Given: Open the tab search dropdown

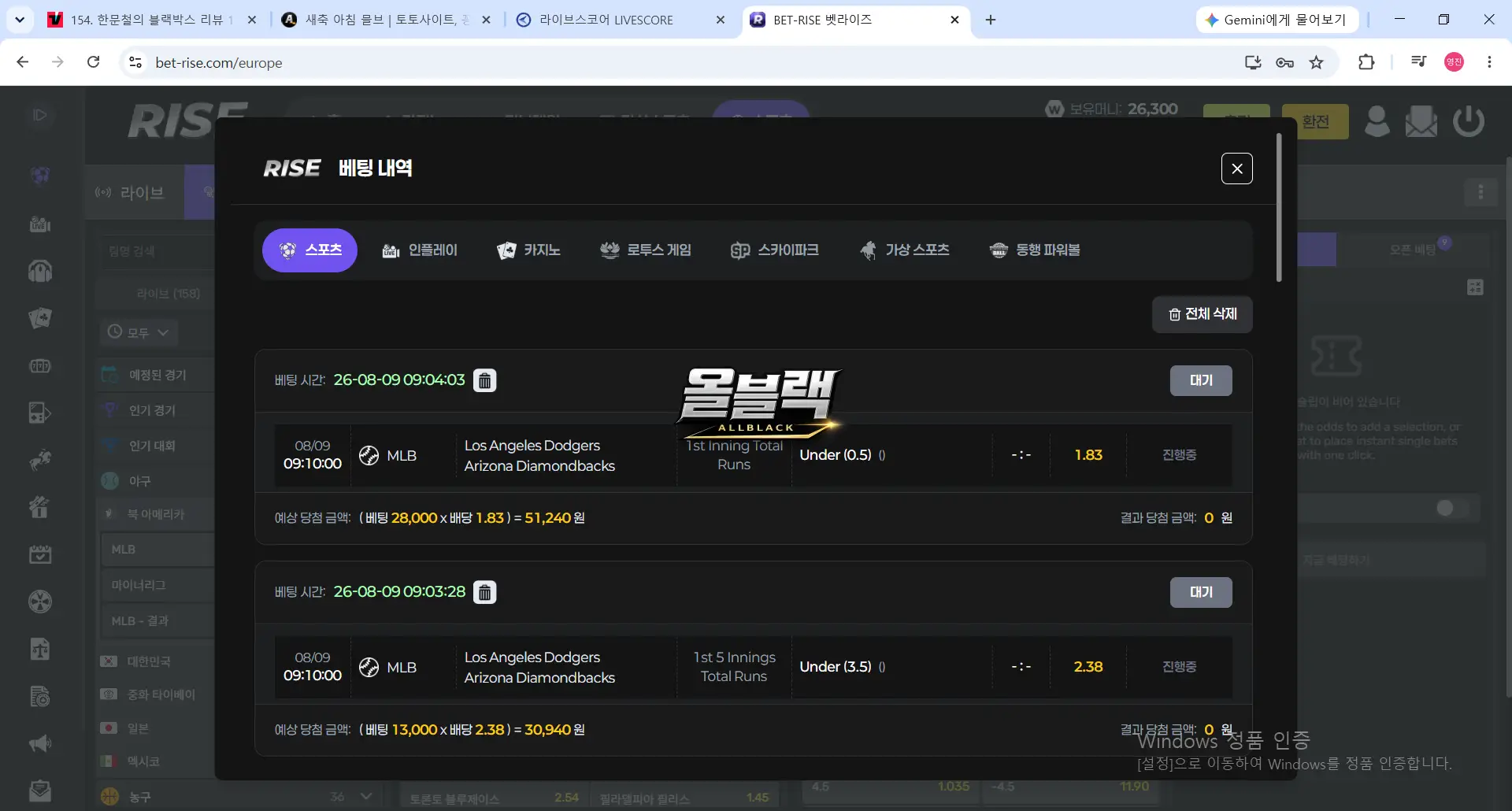Looking at the screenshot, I should (x=20, y=20).
